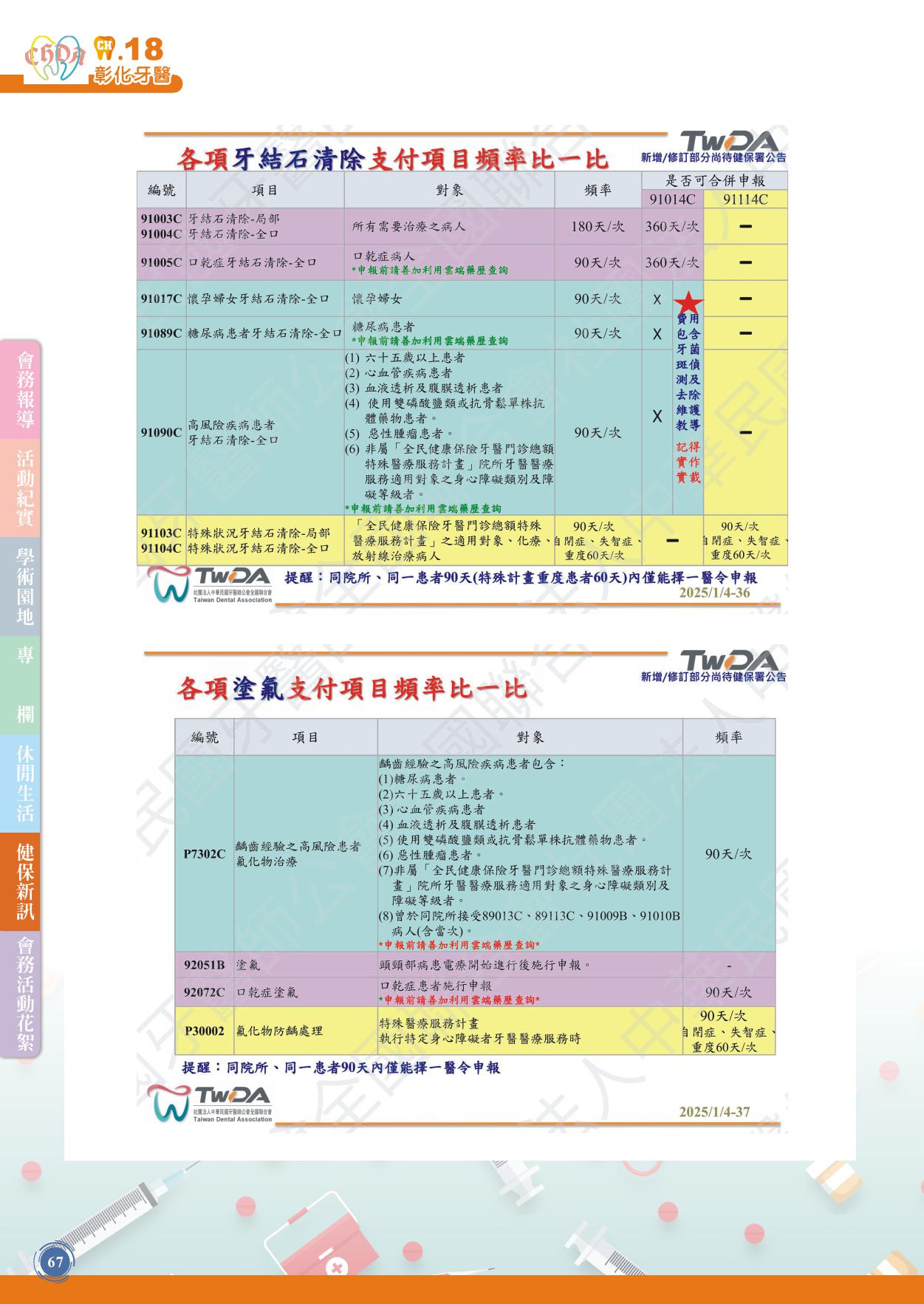Click the P30002 code cell
924x1304 pixels.
(x=205, y=1031)
